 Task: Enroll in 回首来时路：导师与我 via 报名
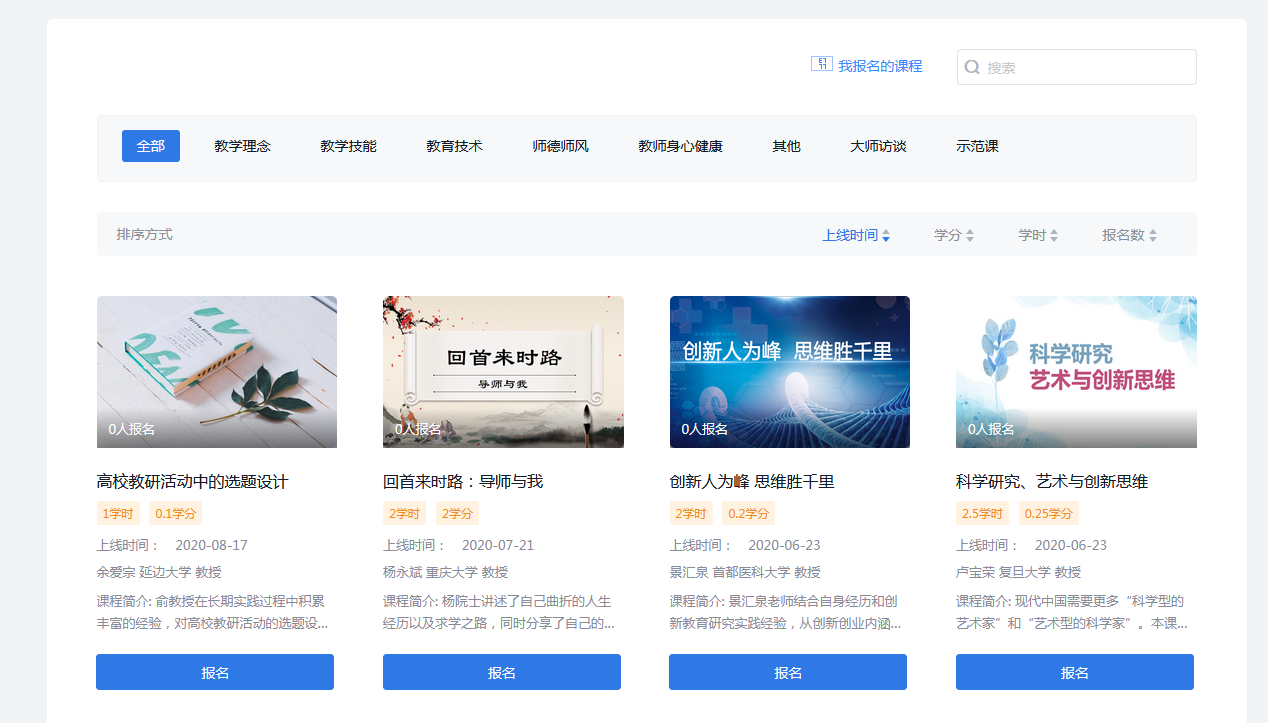(x=502, y=672)
